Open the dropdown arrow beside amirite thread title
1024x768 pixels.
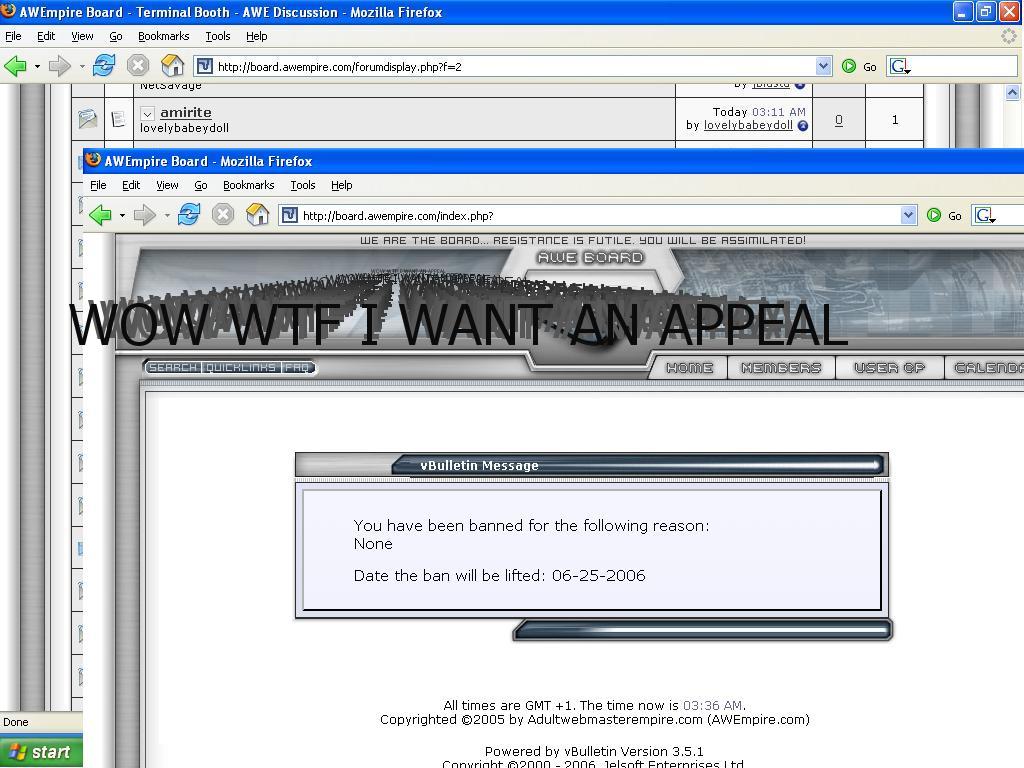(x=148, y=114)
